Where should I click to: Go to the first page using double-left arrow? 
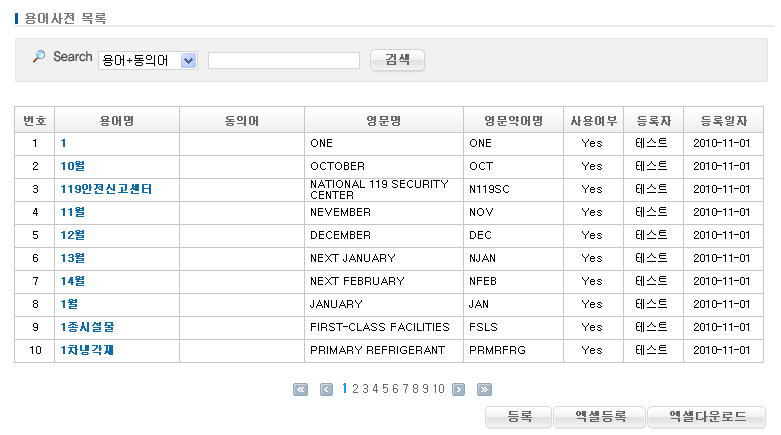click(300, 390)
